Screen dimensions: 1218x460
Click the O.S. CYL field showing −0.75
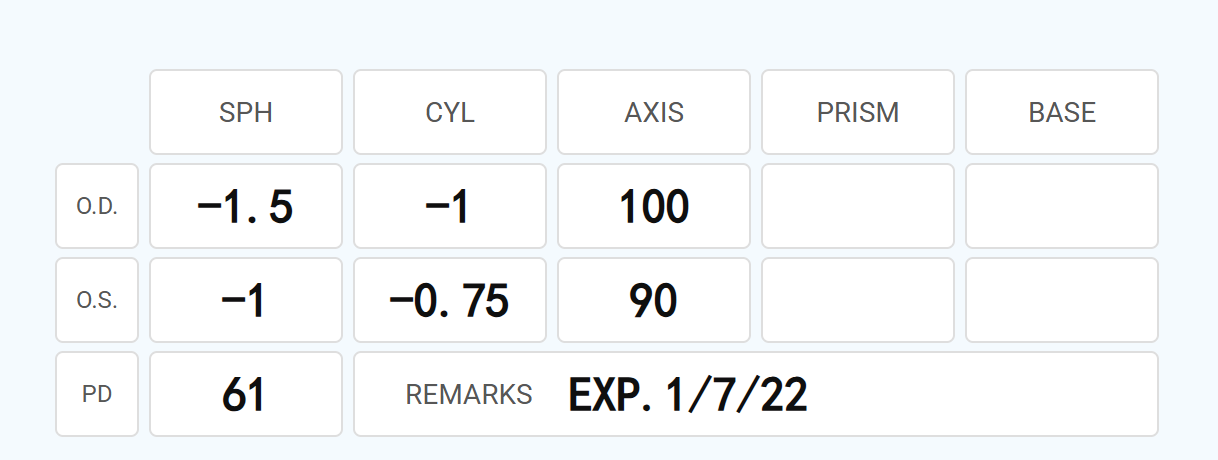(x=450, y=300)
